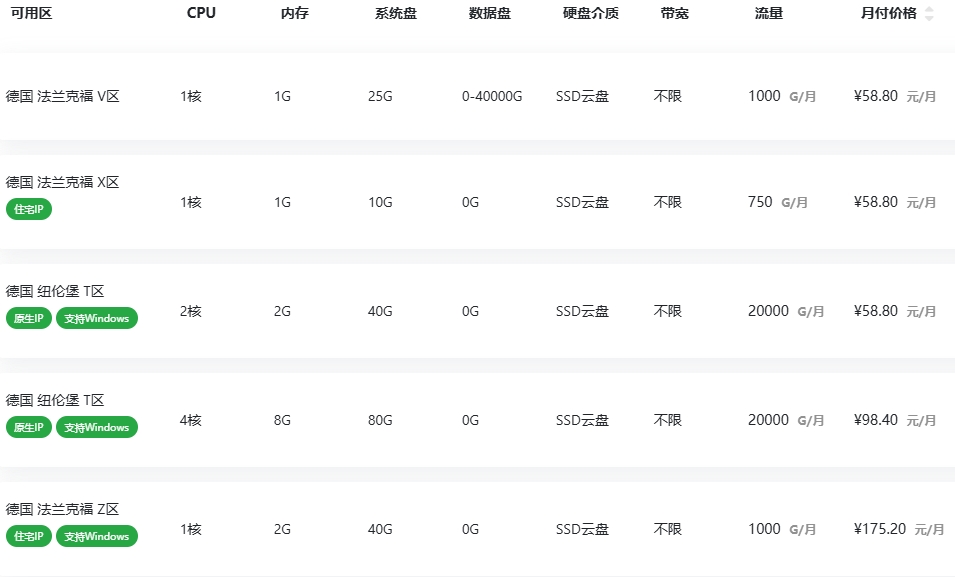Click 支持Windows badge on the 4核 纽伦堡 row
This screenshot has width=955, height=577.
(97, 427)
